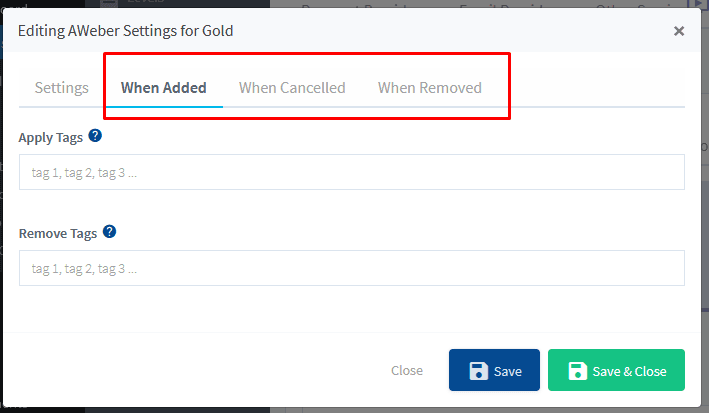Click the floppy icon on Save & Close
This screenshot has height=413, width=709.
[577, 371]
